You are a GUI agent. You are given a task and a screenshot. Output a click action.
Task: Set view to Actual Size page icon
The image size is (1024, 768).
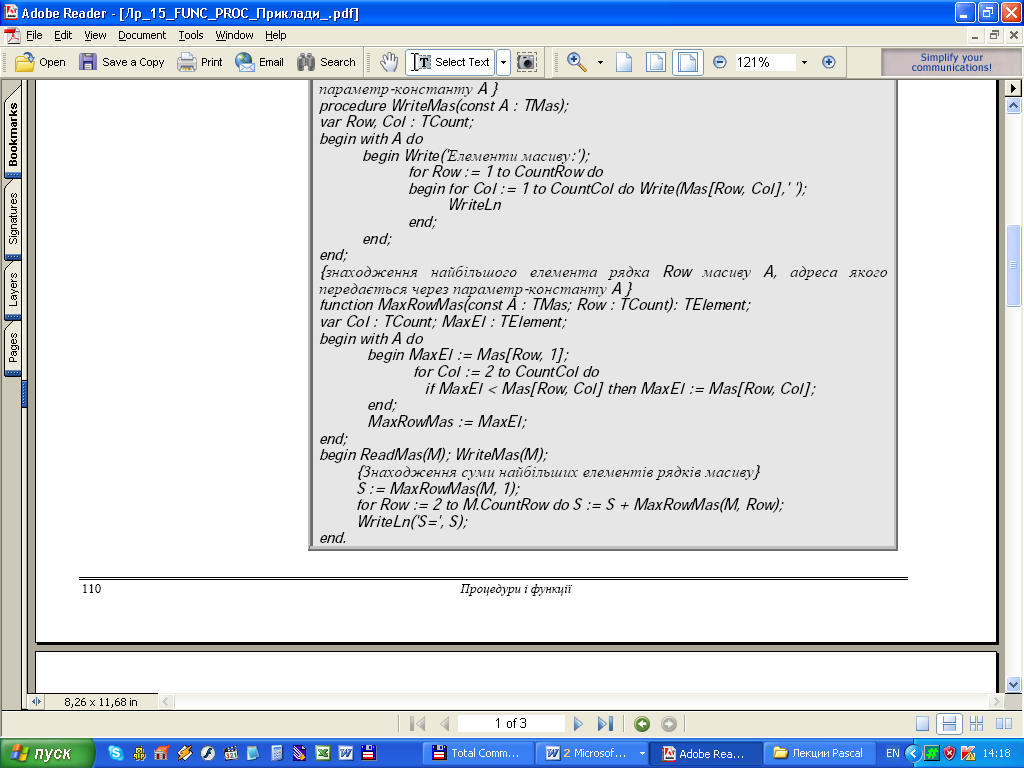624,62
